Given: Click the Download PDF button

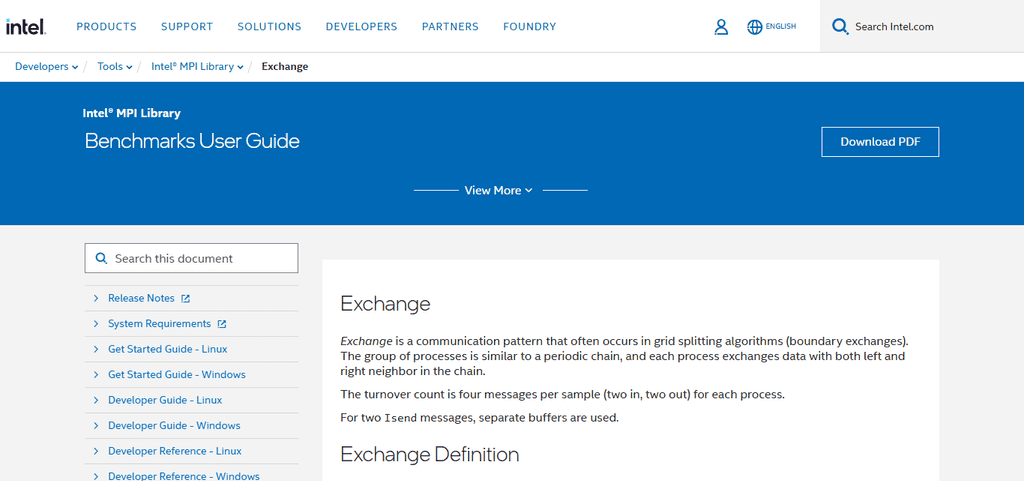Looking at the screenshot, I should [880, 142].
